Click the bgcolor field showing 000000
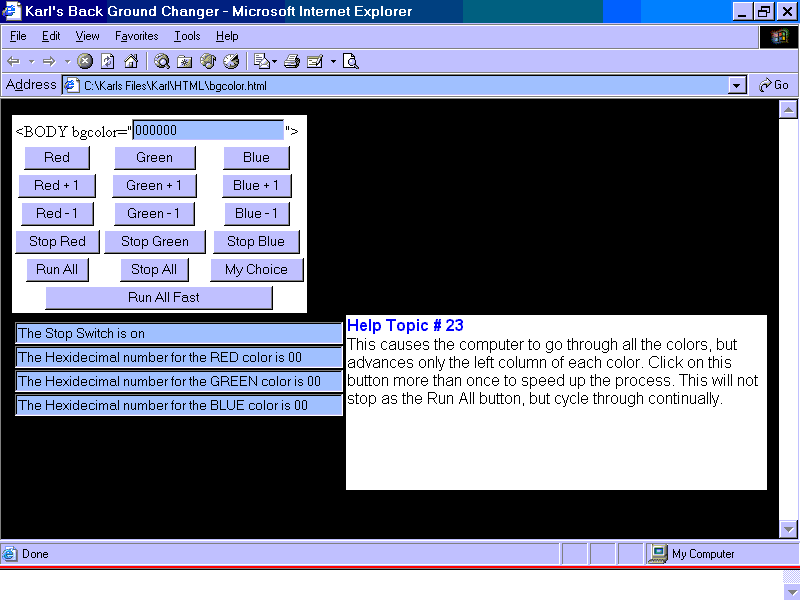800x600 pixels. click(208, 131)
